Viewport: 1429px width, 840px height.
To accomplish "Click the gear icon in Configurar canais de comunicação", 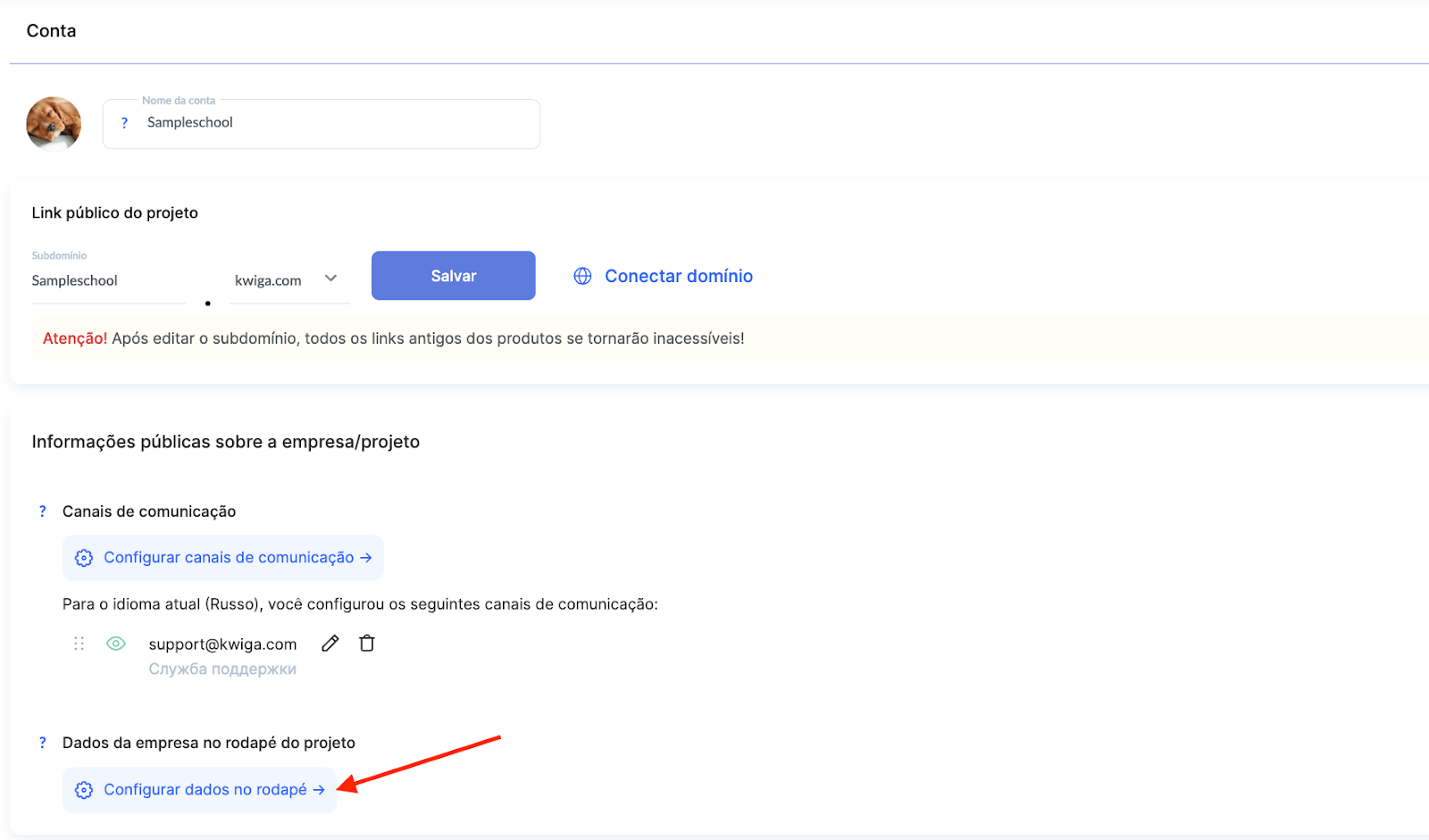I will (84, 558).
